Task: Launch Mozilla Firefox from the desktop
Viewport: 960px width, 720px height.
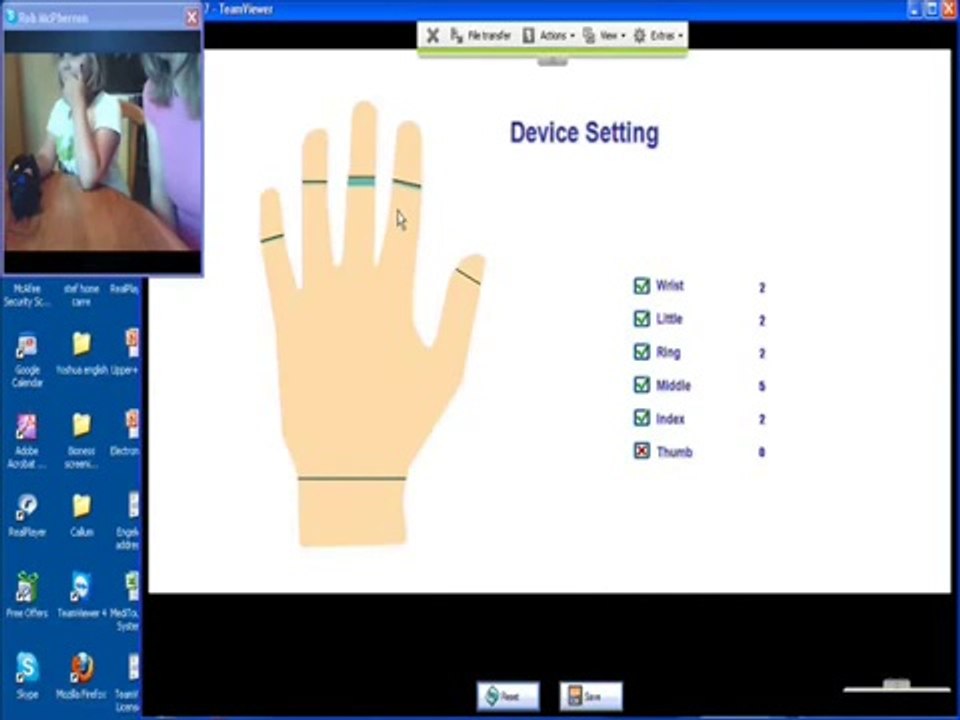Action: tap(81, 676)
